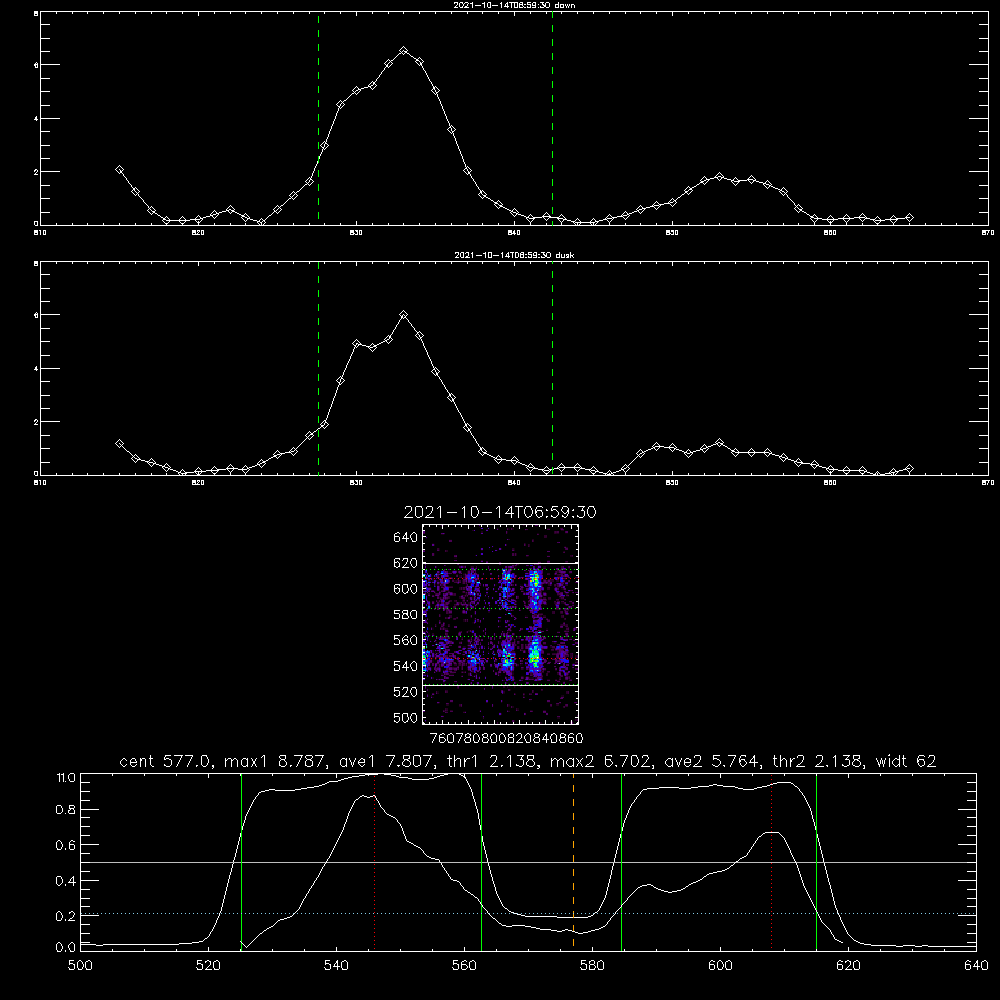This screenshot has width=1000, height=1000.
Task: Click the red dotted line near 546 in bottom plot
Action: 374,862
